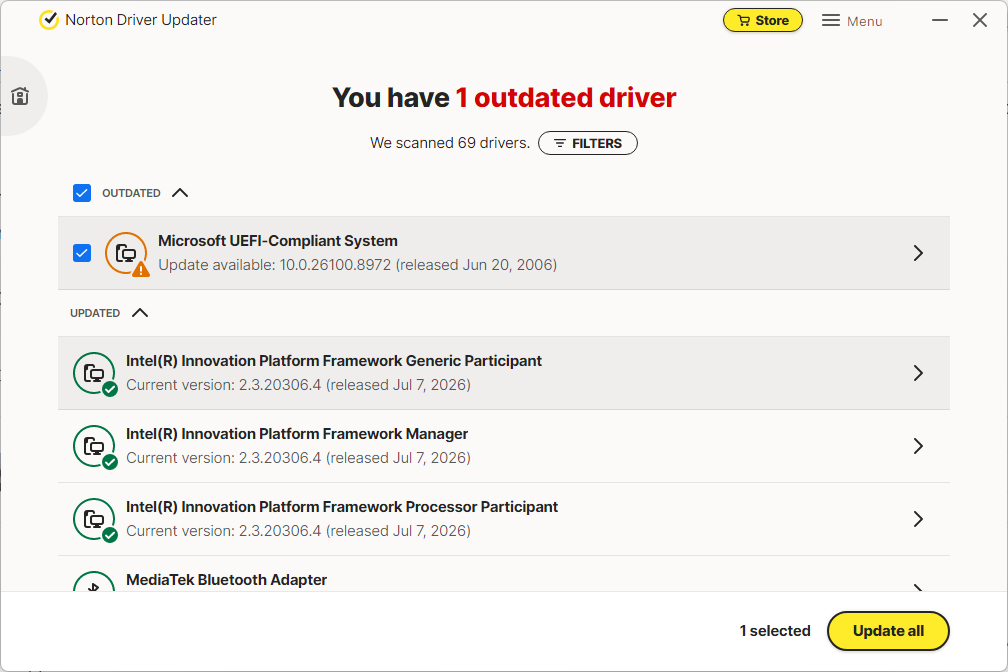Click We scanned 69 drivers text
Image resolution: width=1008 pixels, height=672 pixels.
[x=450, y=143]
